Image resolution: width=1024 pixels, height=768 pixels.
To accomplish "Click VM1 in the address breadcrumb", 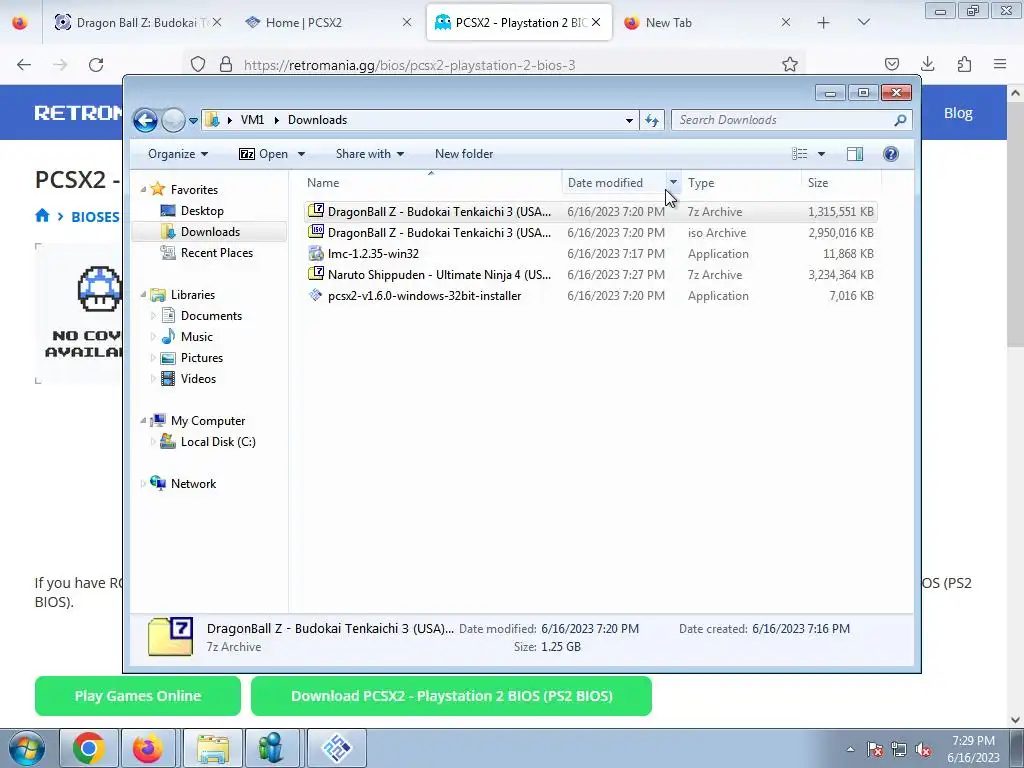I will [x=252, y=120].
